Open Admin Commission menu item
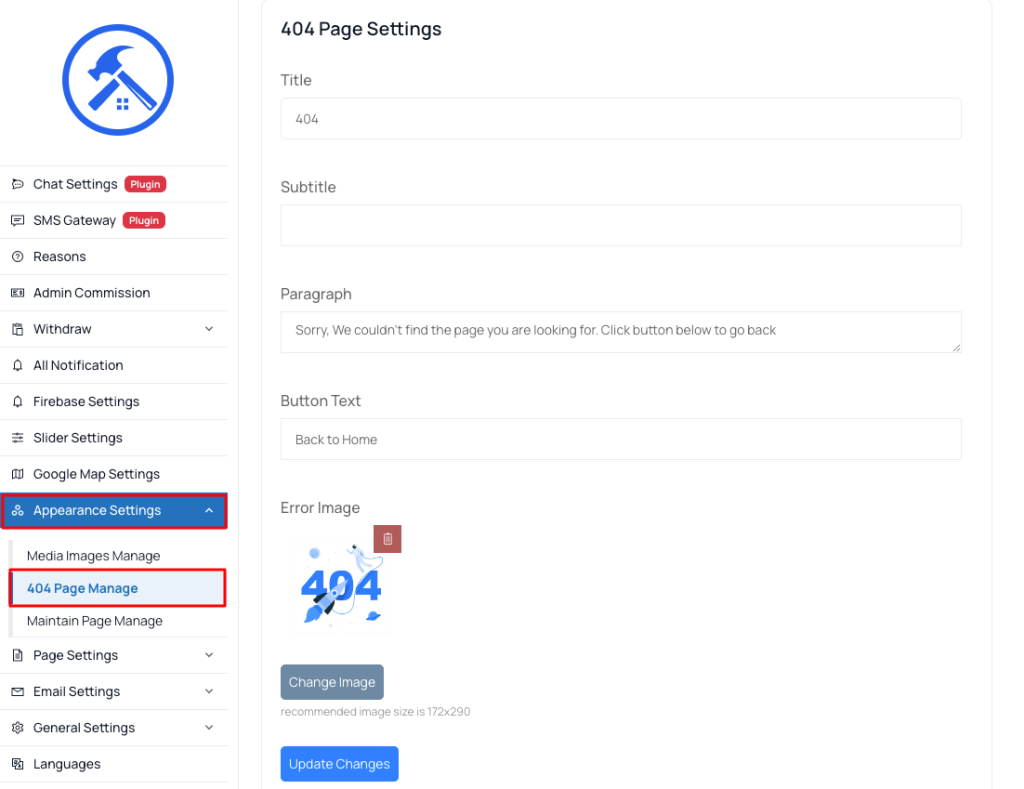Viewport: 1024px width, 789px height. pyautogui.click(x=114, y=293)
